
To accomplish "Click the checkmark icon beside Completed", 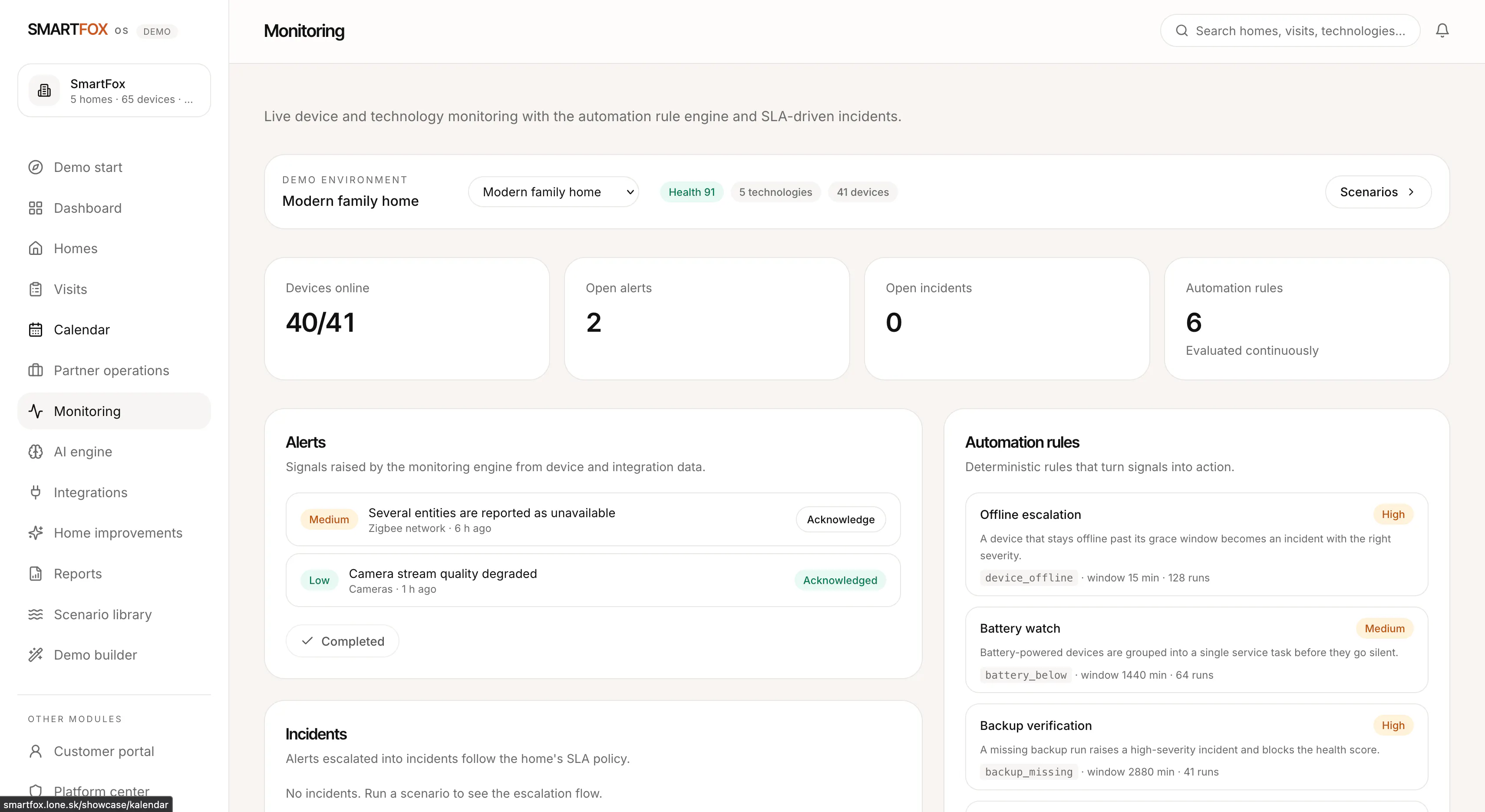I will coord(307,641).
